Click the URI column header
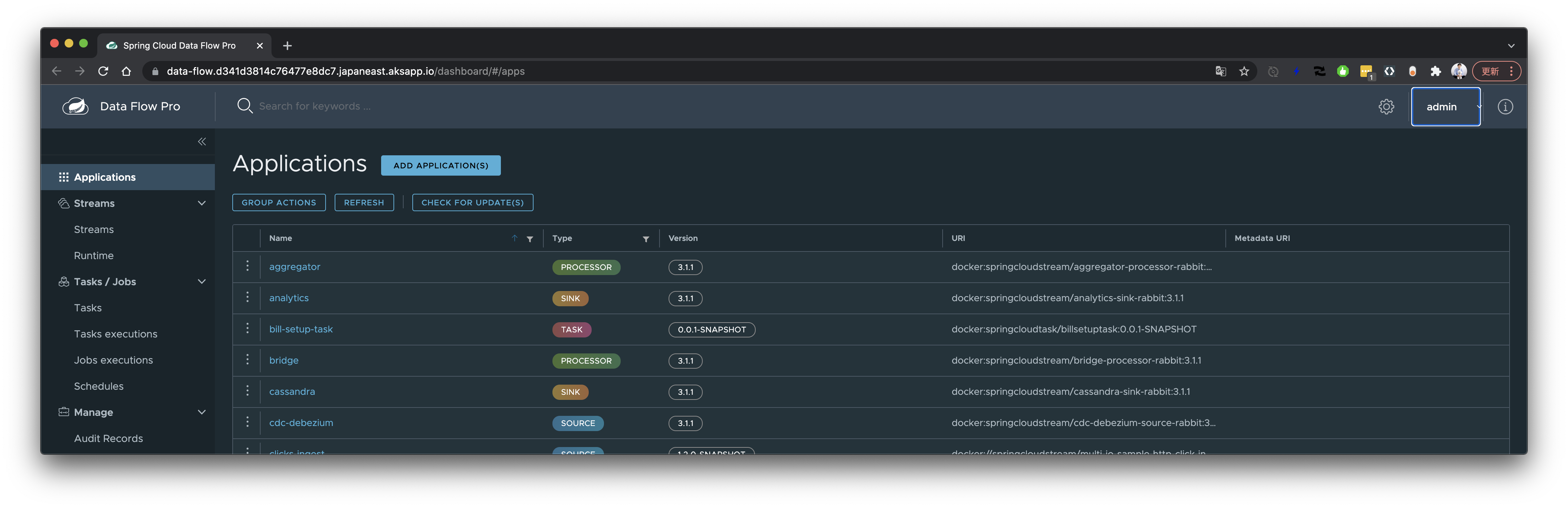Screen dimensions: 1568x508 click(958, 238)
